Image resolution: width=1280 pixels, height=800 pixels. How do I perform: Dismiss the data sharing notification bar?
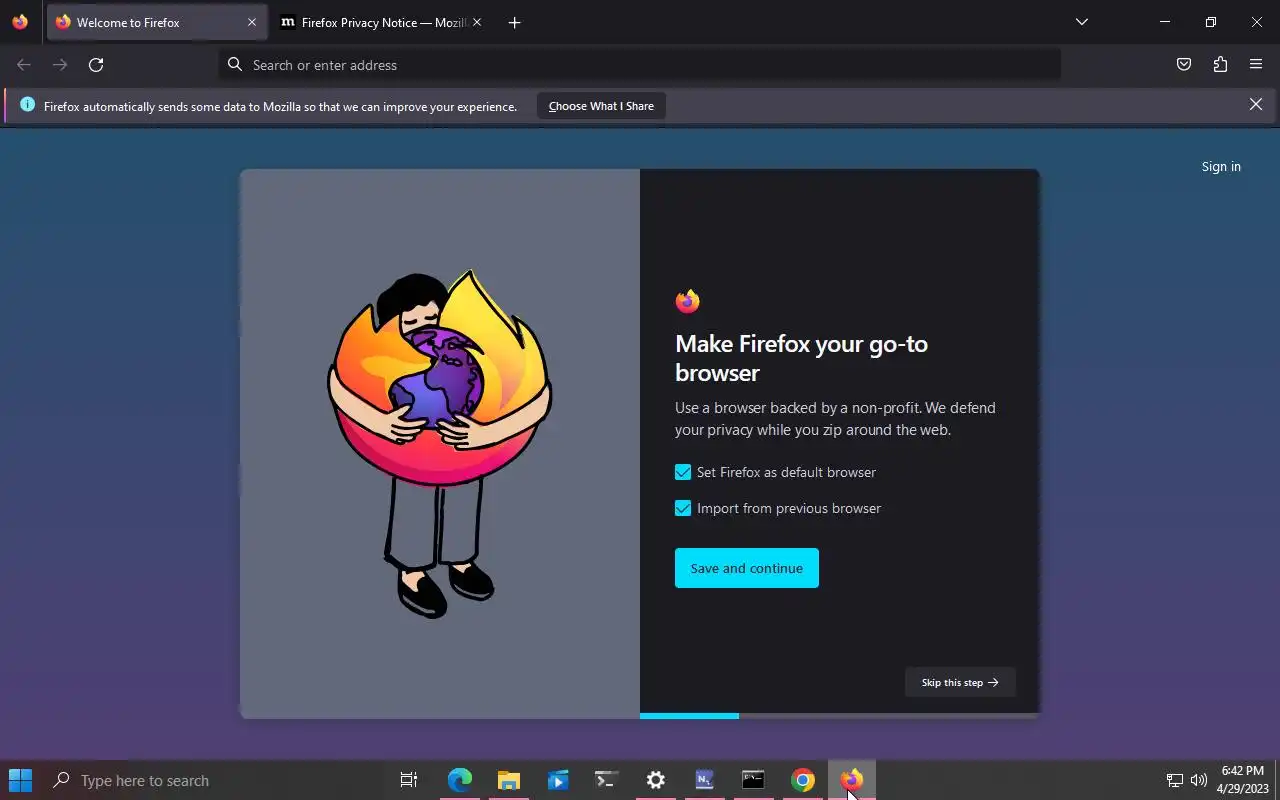point(1256,104)
